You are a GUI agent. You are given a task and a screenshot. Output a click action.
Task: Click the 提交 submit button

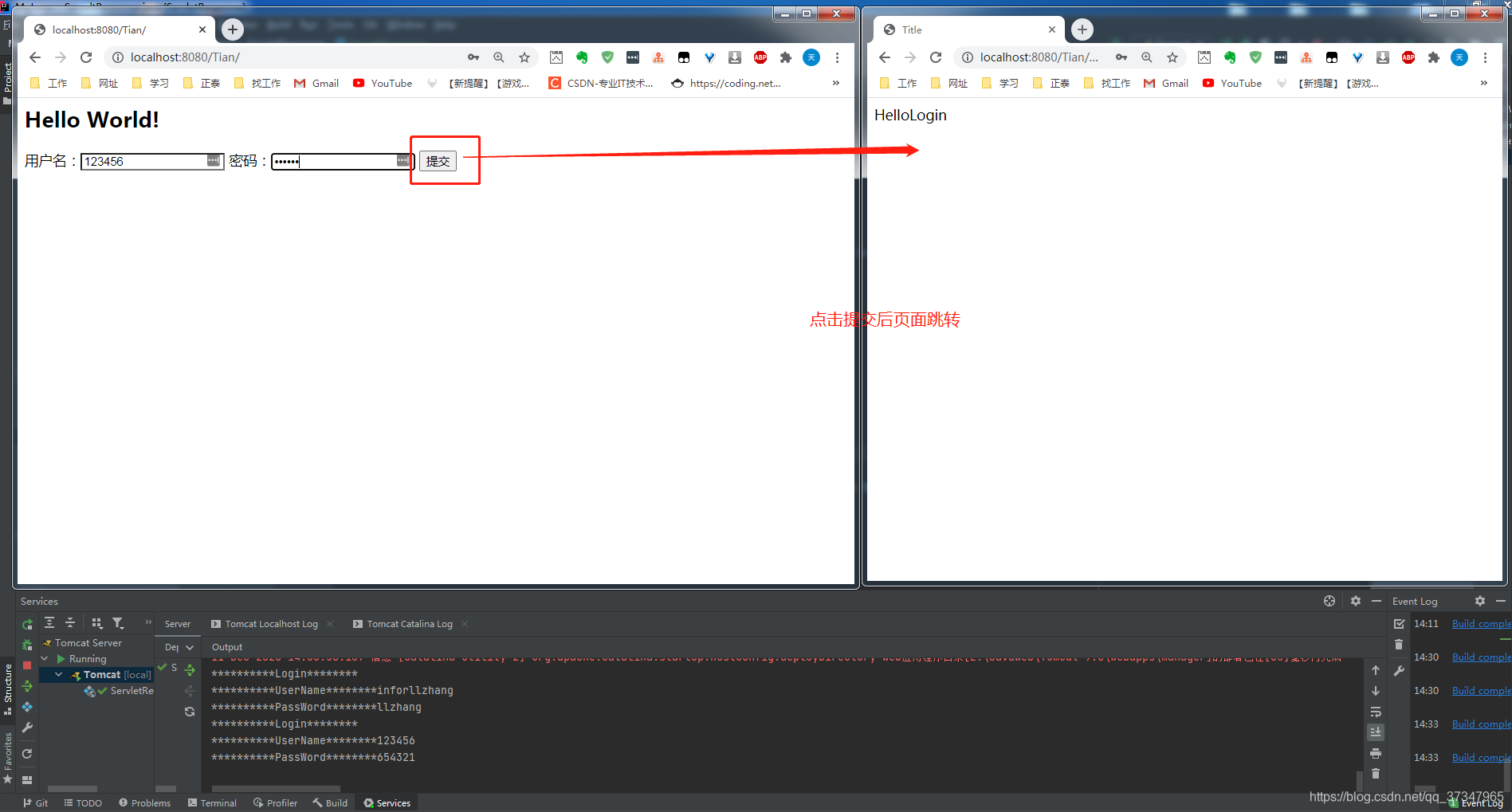pos(438,160)
